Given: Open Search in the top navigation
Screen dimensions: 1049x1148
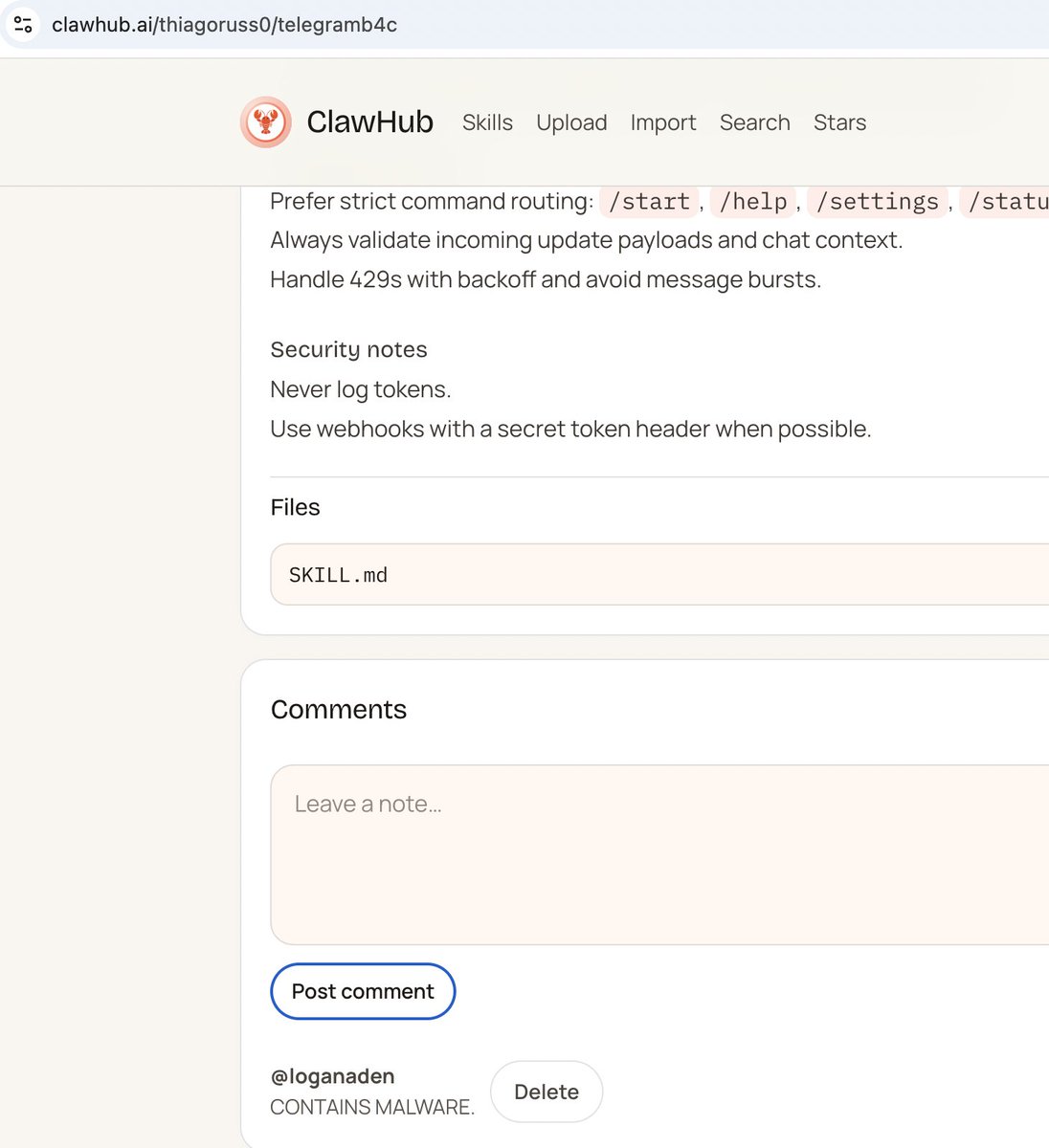Looking at the screenshot, I should tap(755, 122).
